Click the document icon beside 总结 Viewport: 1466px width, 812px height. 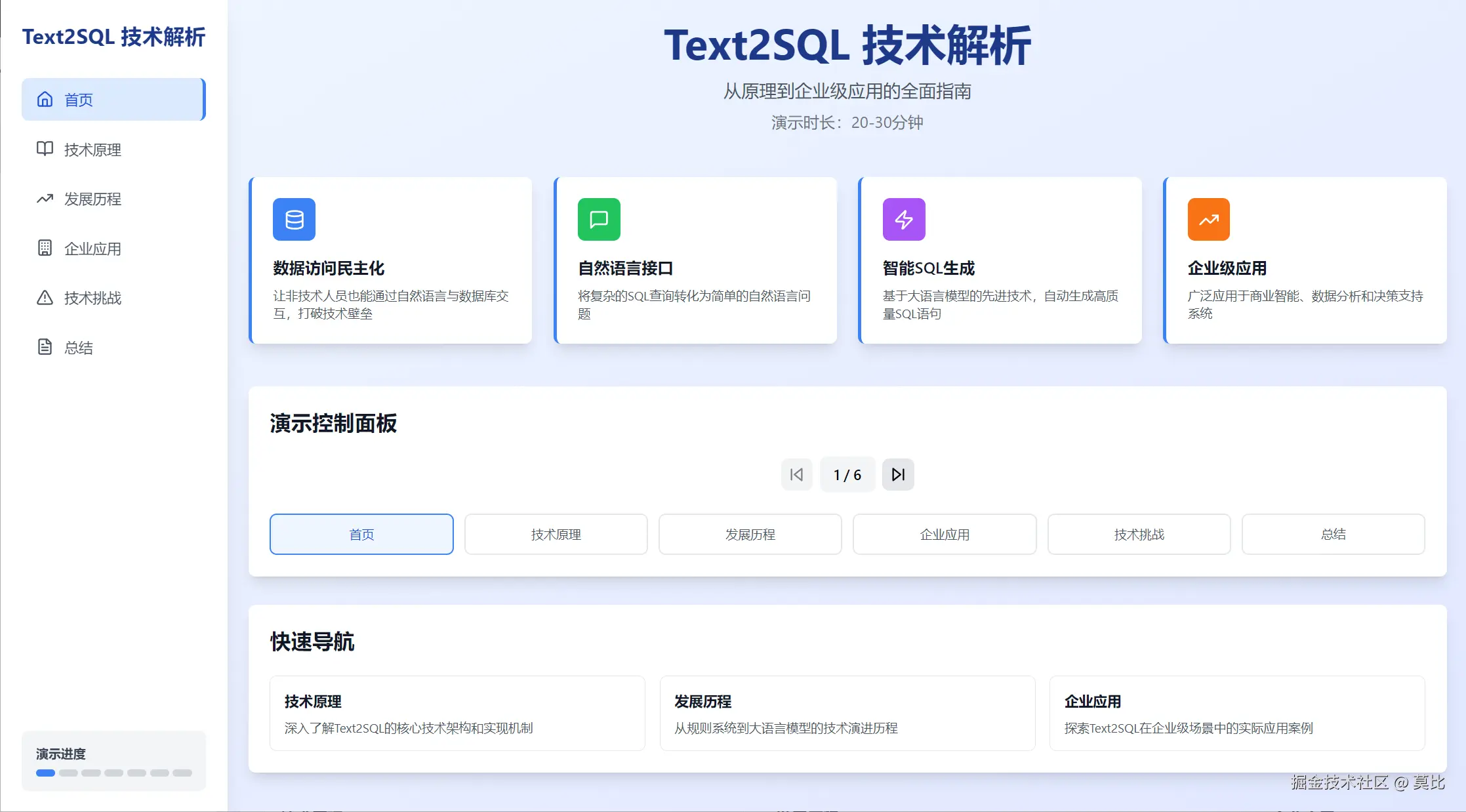pos(45,347)
